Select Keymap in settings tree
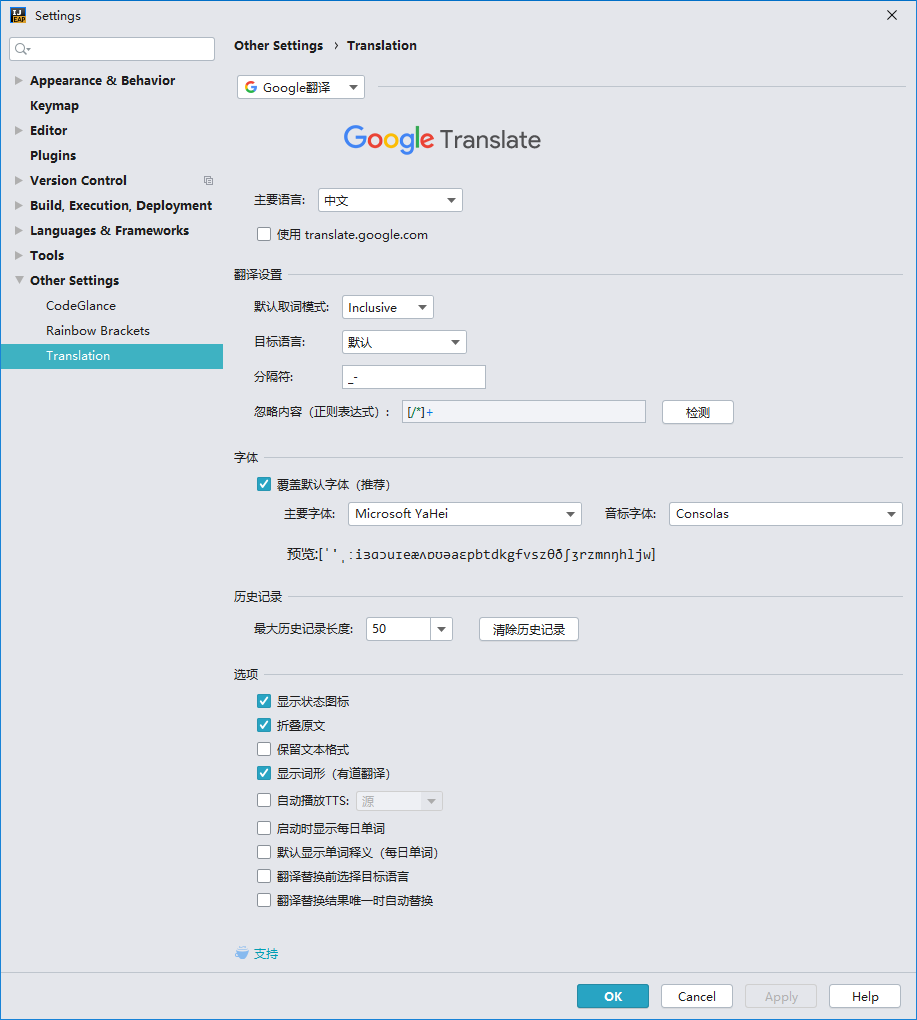The width and height of the screenshot is (917, 1020). pos(54,105)
